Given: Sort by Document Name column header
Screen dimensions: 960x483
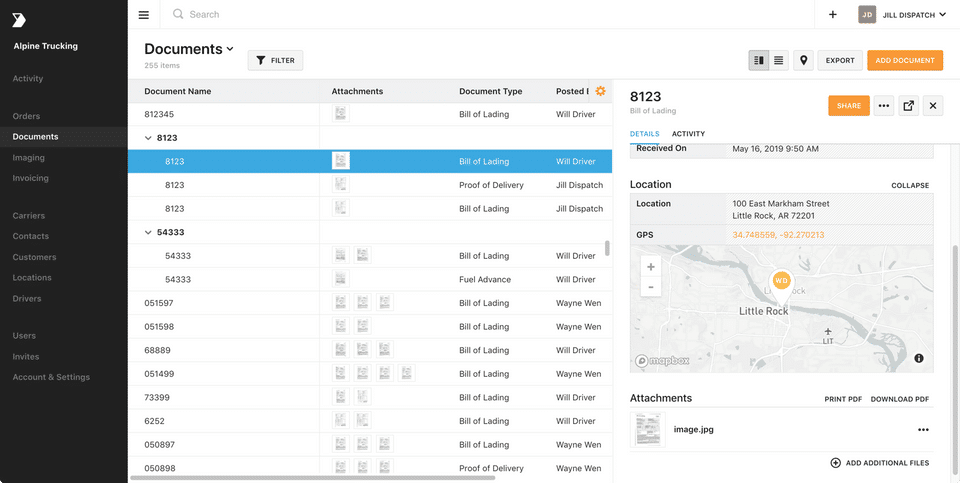Looking at the screenshot, I should (178, 91).
